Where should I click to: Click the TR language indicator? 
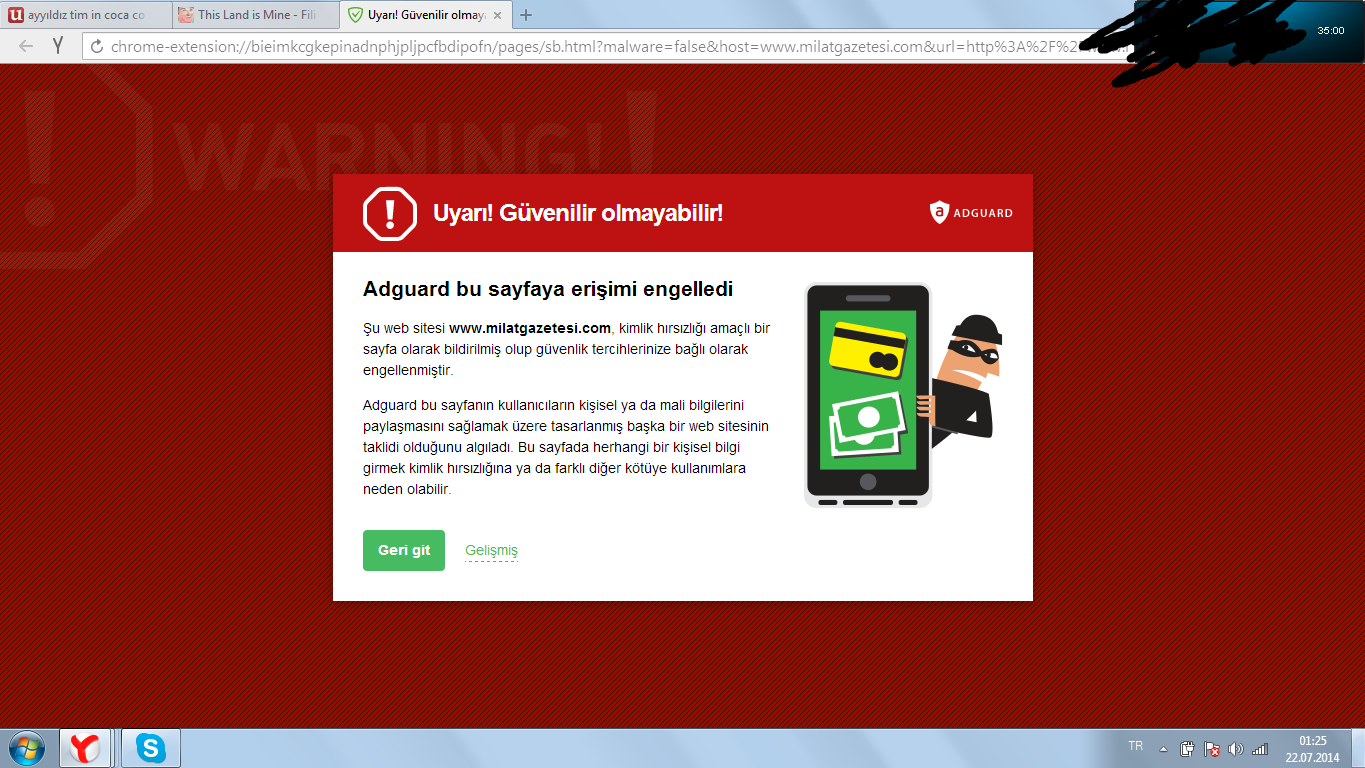point(1136,747)
